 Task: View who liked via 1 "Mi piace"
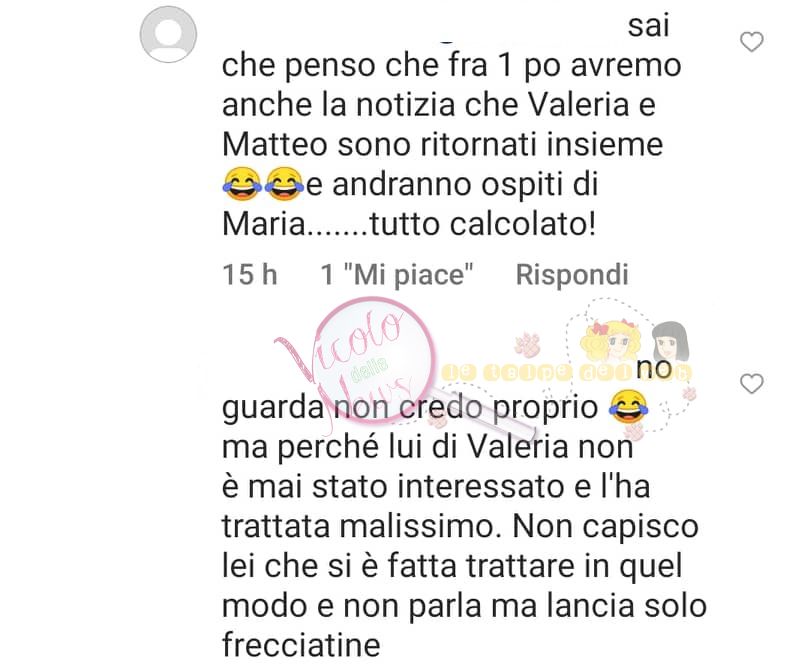pyautogui.click(x=397, y=274)
